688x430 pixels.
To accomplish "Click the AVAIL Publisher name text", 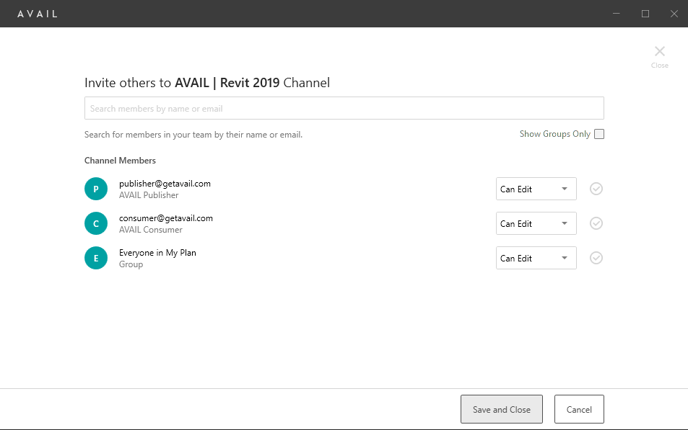I will click(149, 195).
